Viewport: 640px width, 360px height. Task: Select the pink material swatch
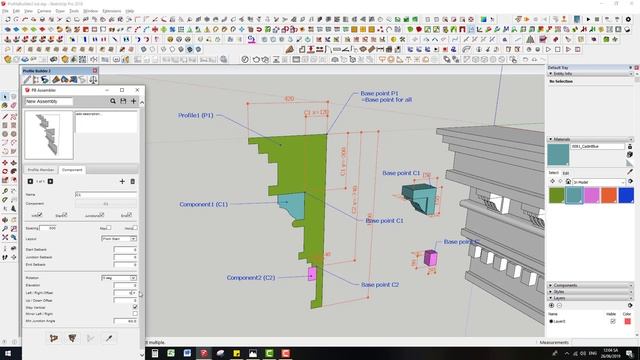[x=591, y=196]
